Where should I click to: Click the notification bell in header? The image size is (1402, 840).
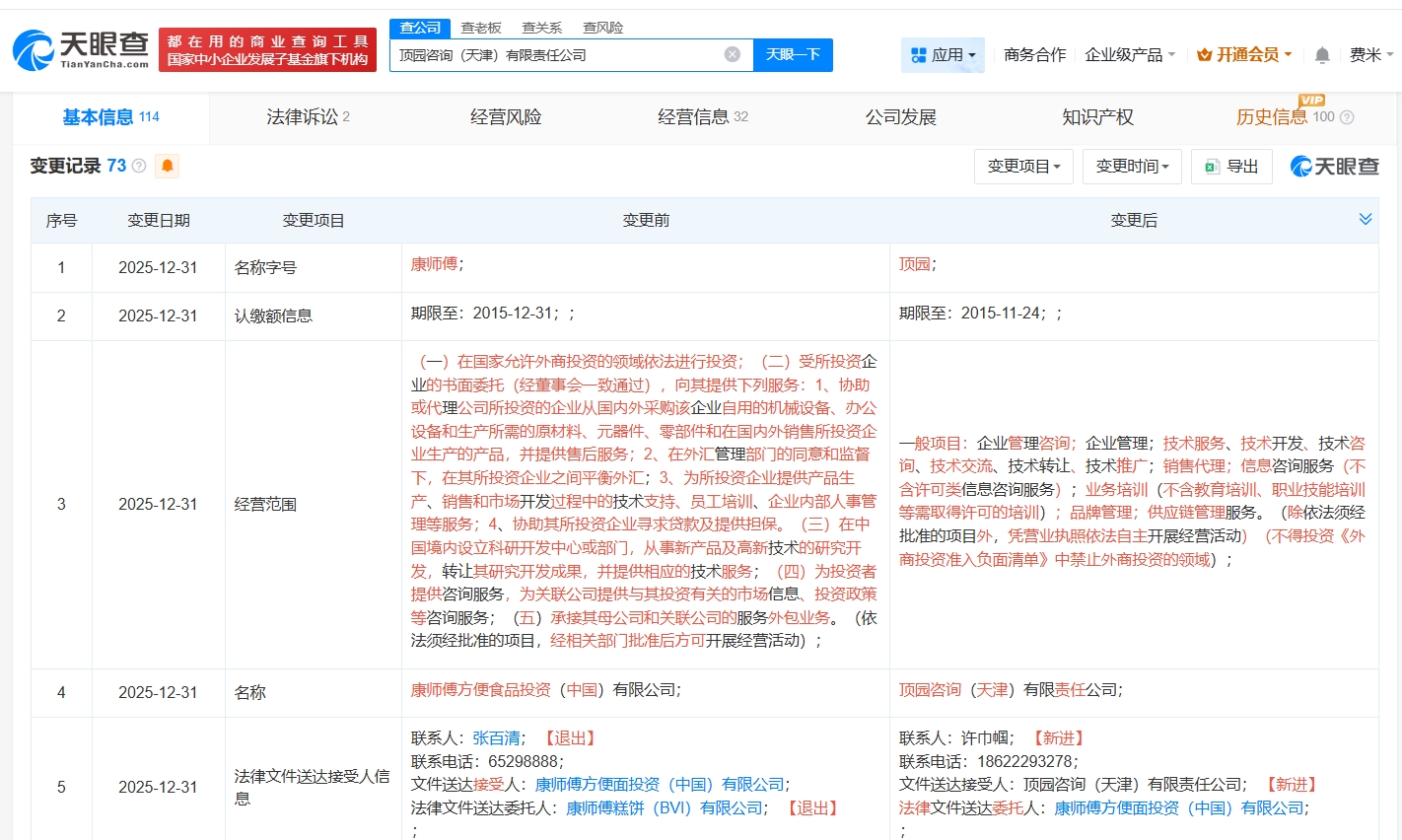point(1322,55)
